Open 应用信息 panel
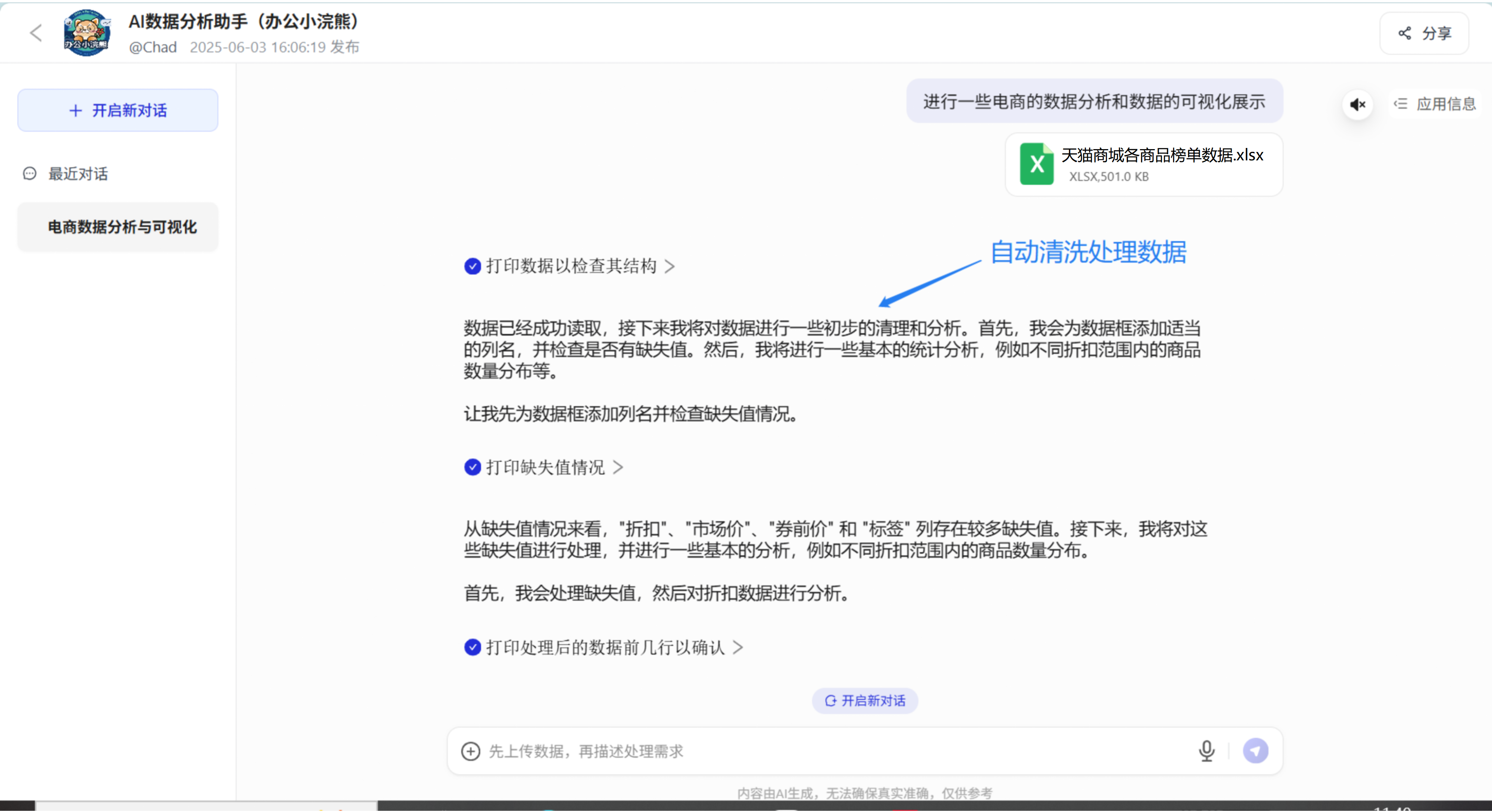Image resolution: width=1492 pixels, height=812 pixels. click(1434, 104)
